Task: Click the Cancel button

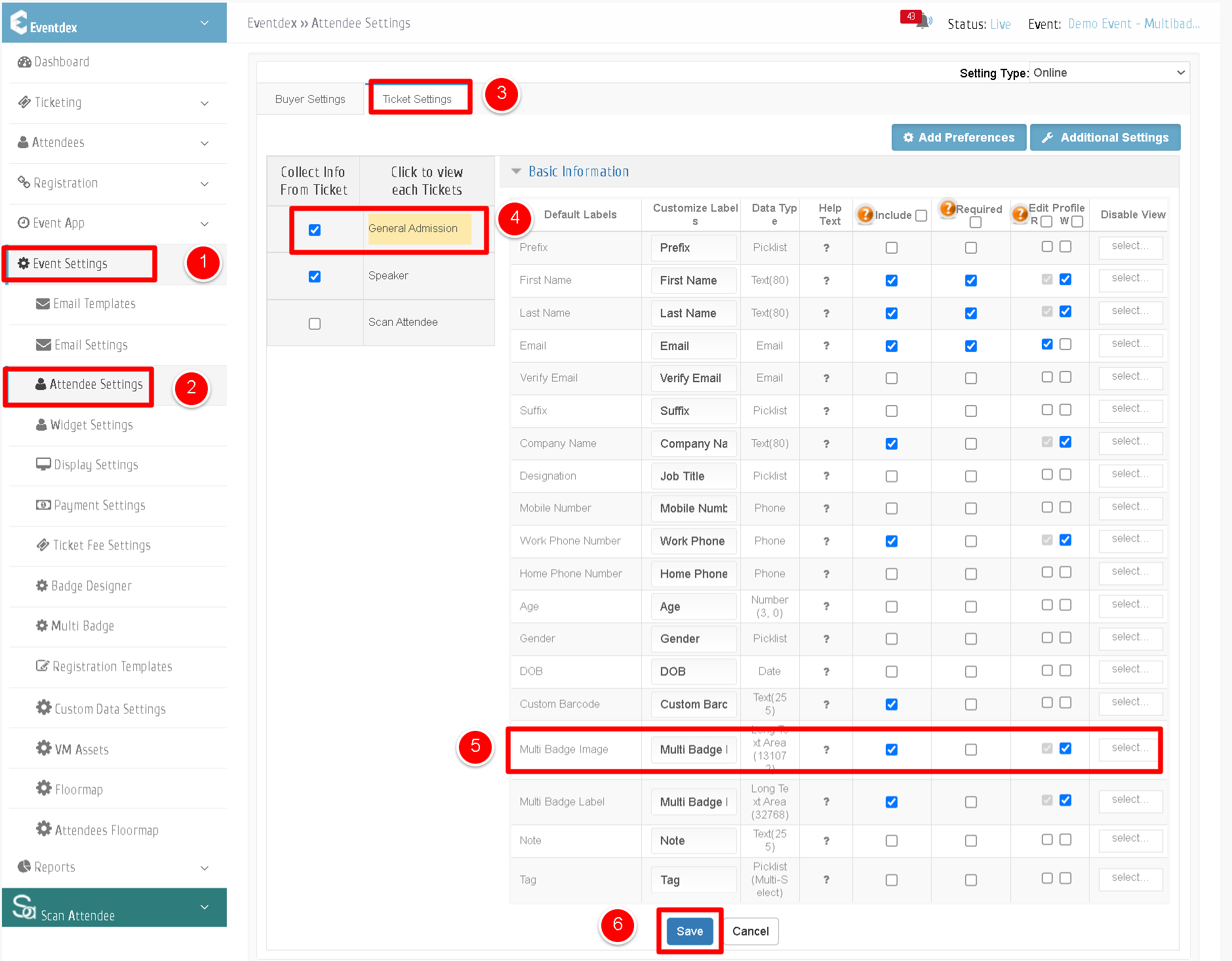Action: [751, 932]
